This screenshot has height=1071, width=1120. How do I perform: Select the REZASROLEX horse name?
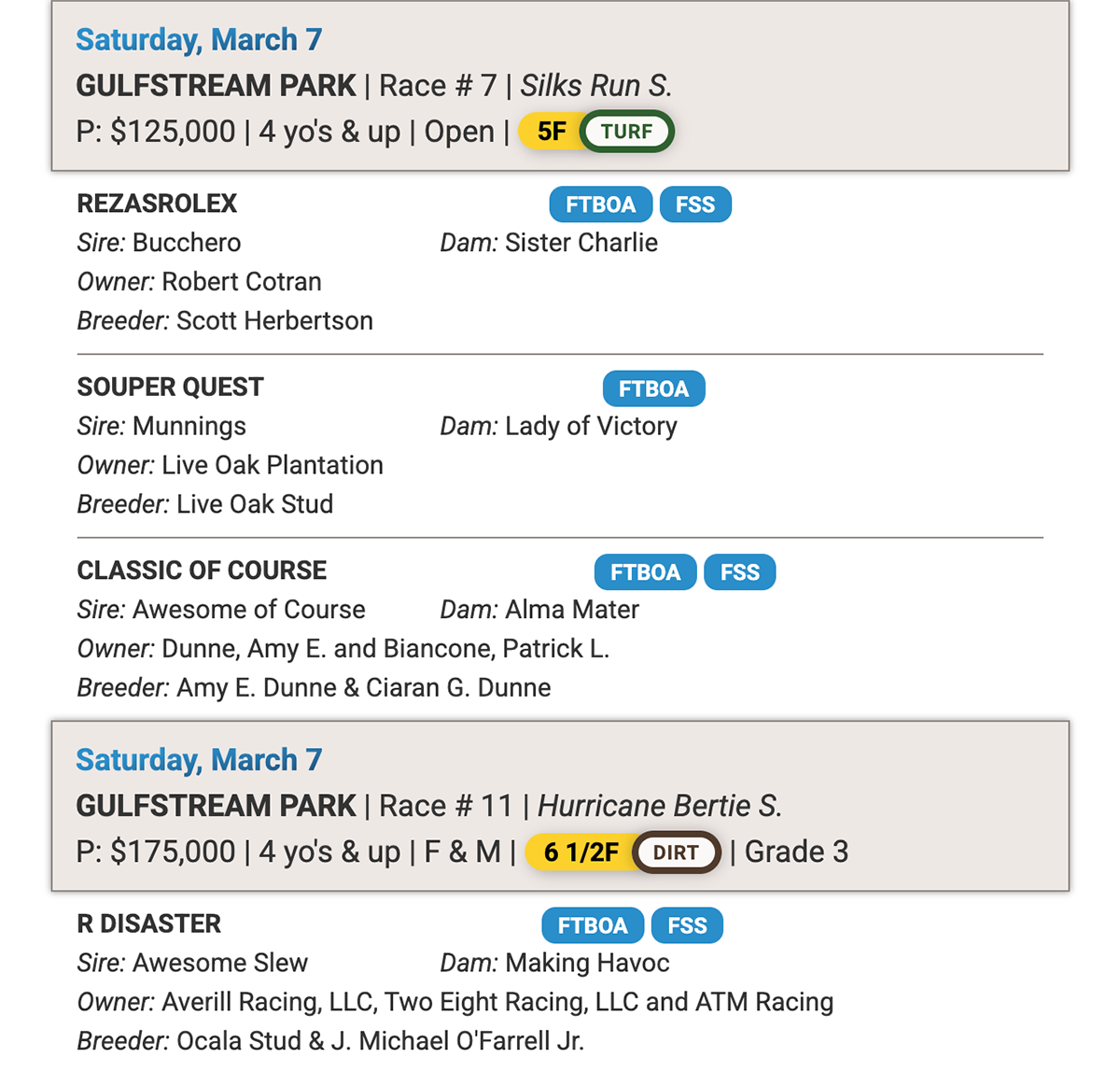click(x=157, y=204)
